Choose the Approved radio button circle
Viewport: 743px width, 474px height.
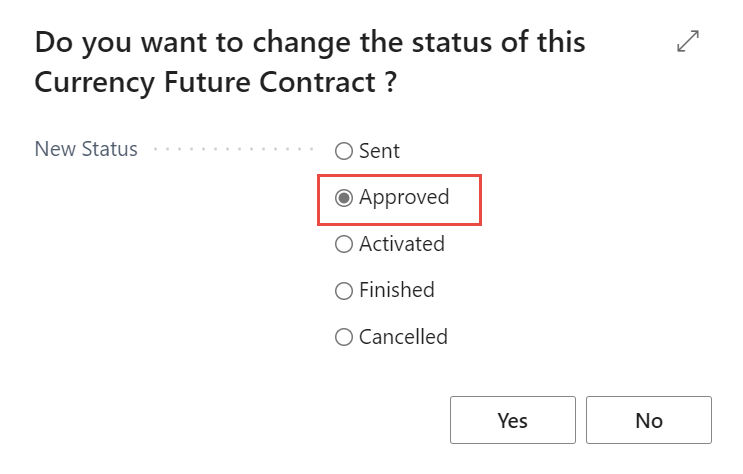344,198
